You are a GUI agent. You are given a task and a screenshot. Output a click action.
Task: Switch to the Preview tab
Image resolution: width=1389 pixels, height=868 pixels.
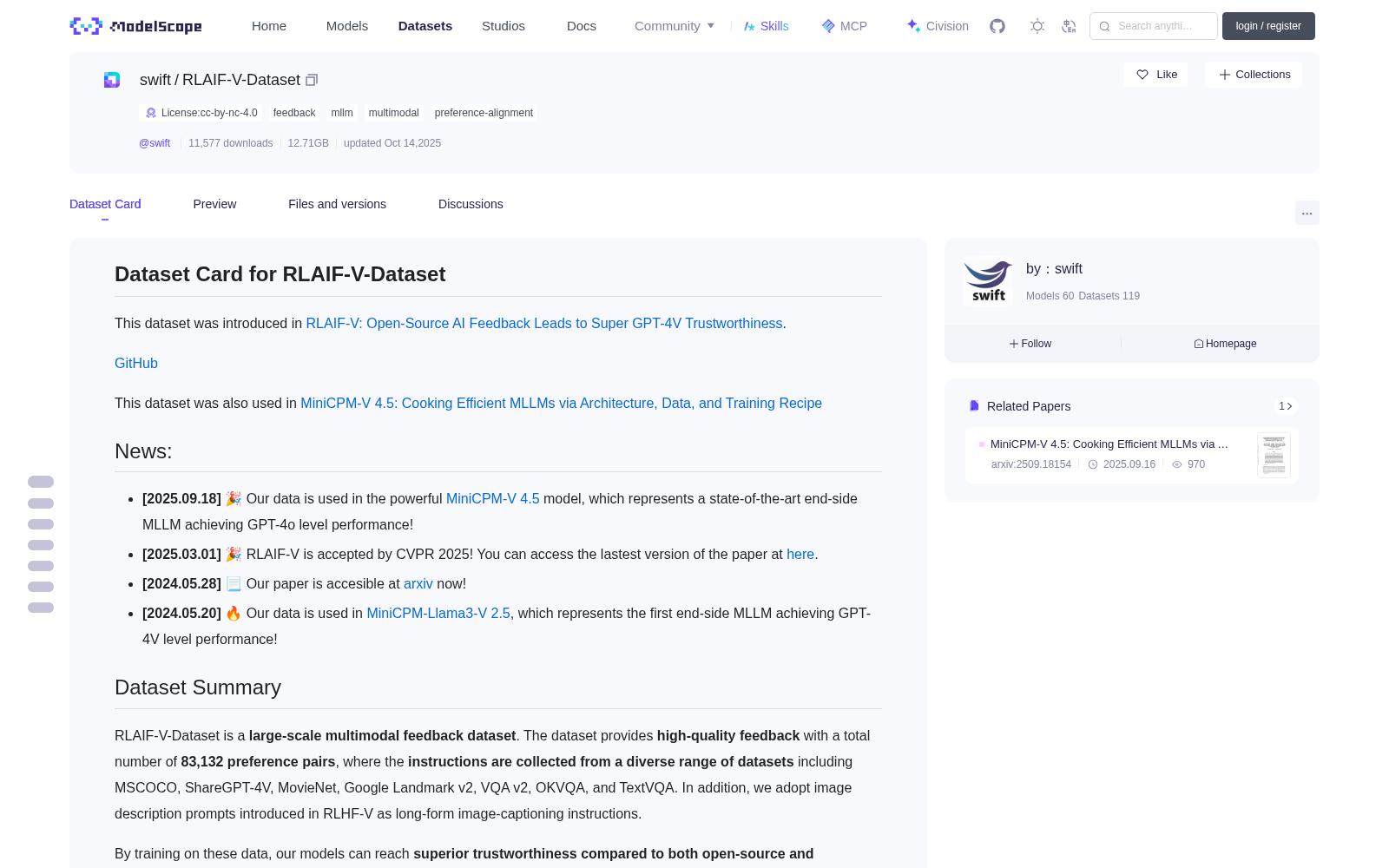pyautogui.click(x=214, y=204)
